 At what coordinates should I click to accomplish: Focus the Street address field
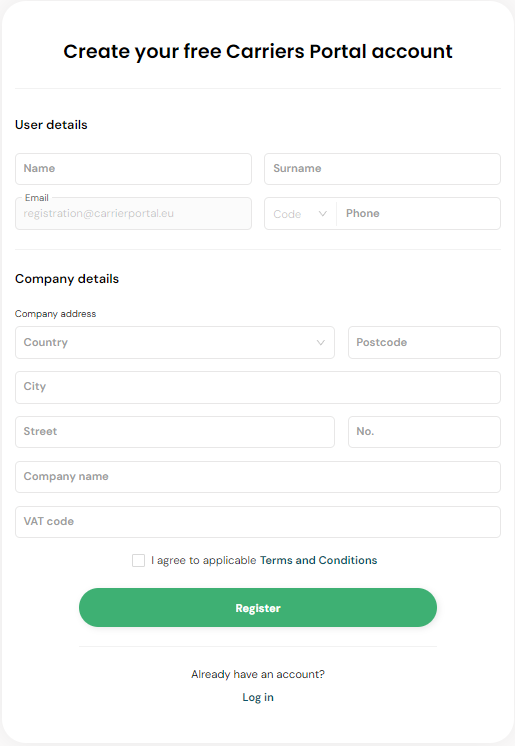175,432
